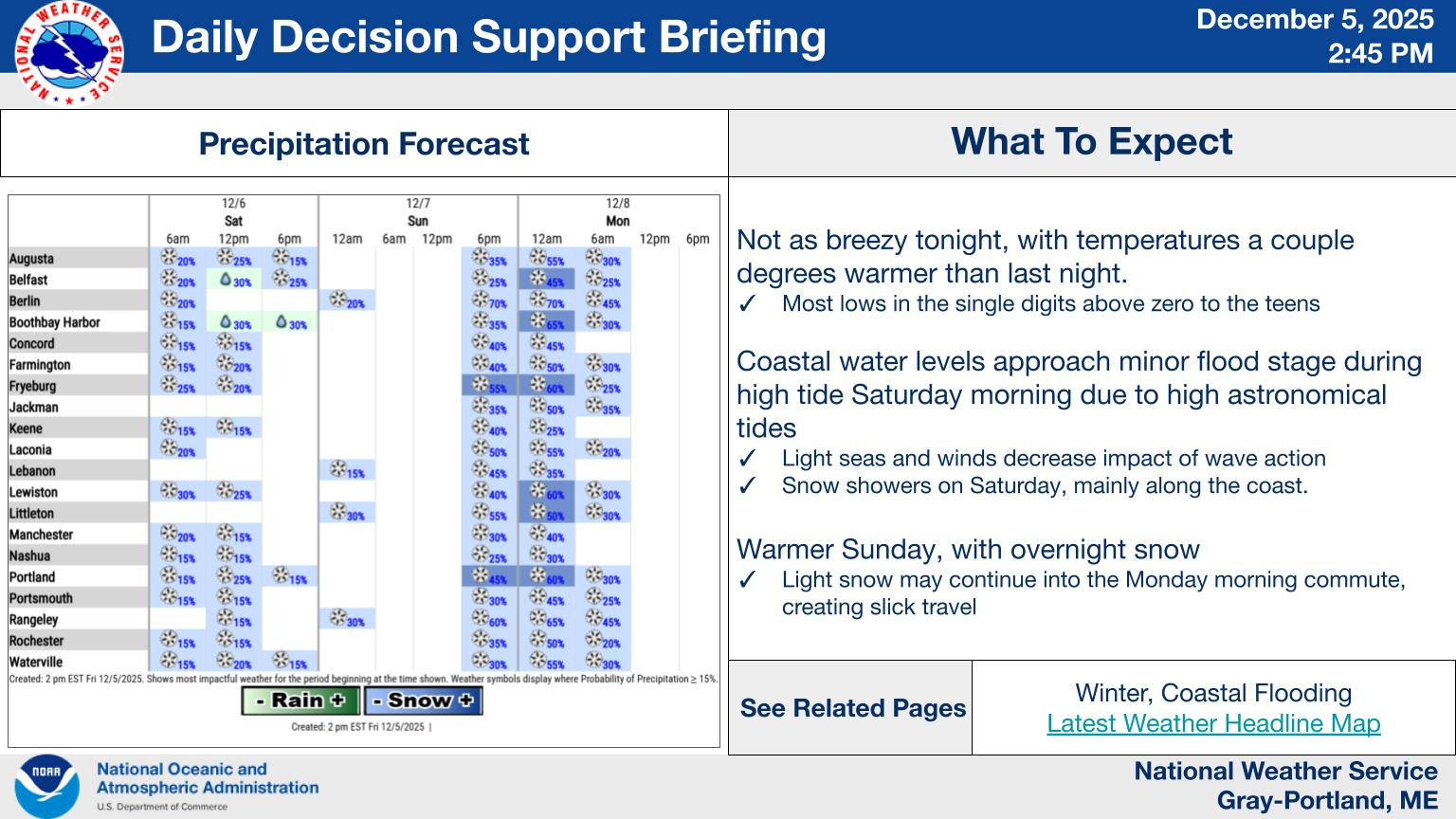
Task: Click Portland's Saturday 6pm 15% snow icon
Action: pyautogui.click(x=282, y=576)
